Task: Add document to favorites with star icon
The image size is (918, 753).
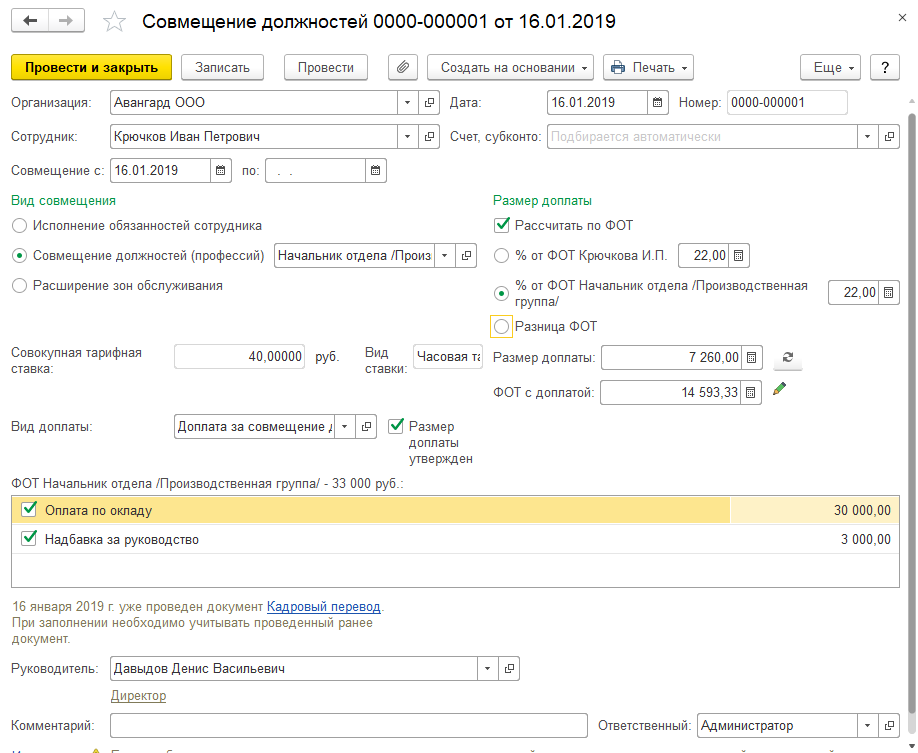Action: pos(116,21)
